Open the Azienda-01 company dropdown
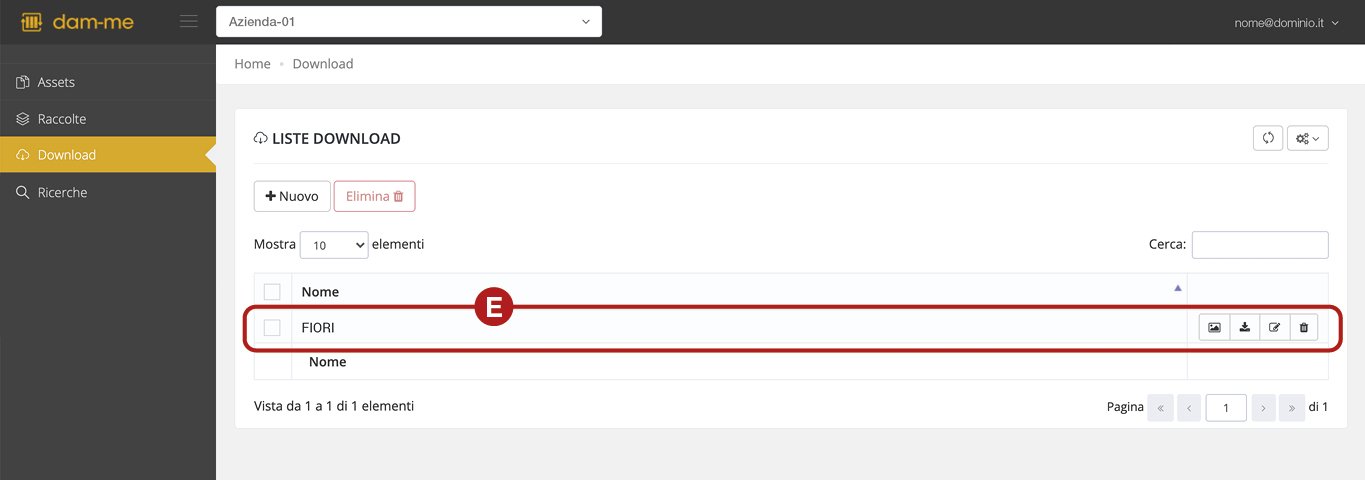This screenshot has height=480, width=1365. (x=409, y=21)
